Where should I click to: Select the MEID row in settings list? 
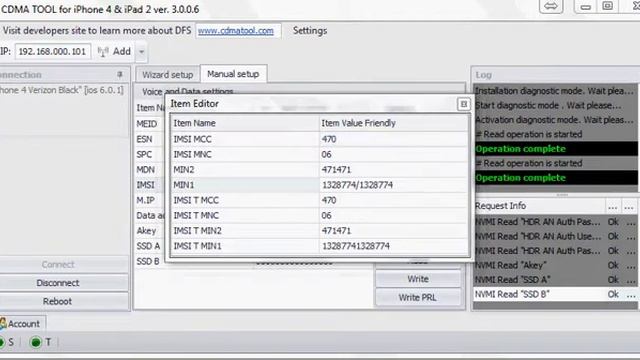tap(147, 124)
